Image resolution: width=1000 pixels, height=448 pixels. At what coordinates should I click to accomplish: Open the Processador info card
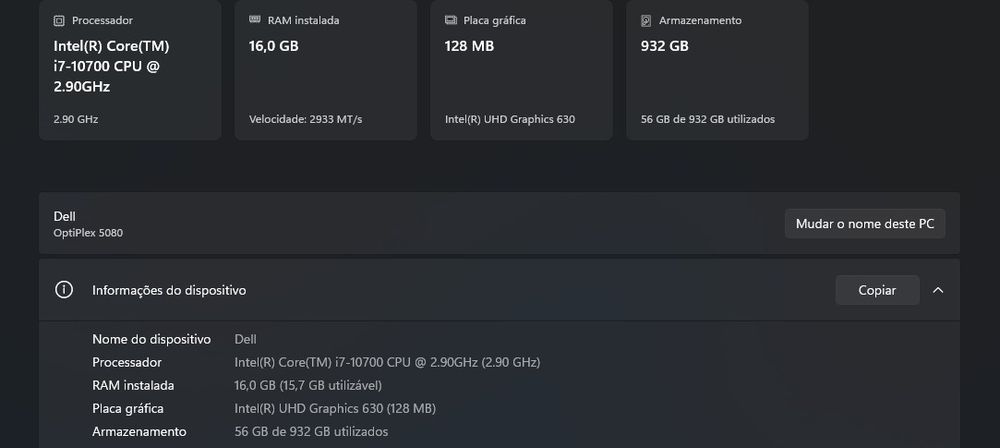point(130,70)
